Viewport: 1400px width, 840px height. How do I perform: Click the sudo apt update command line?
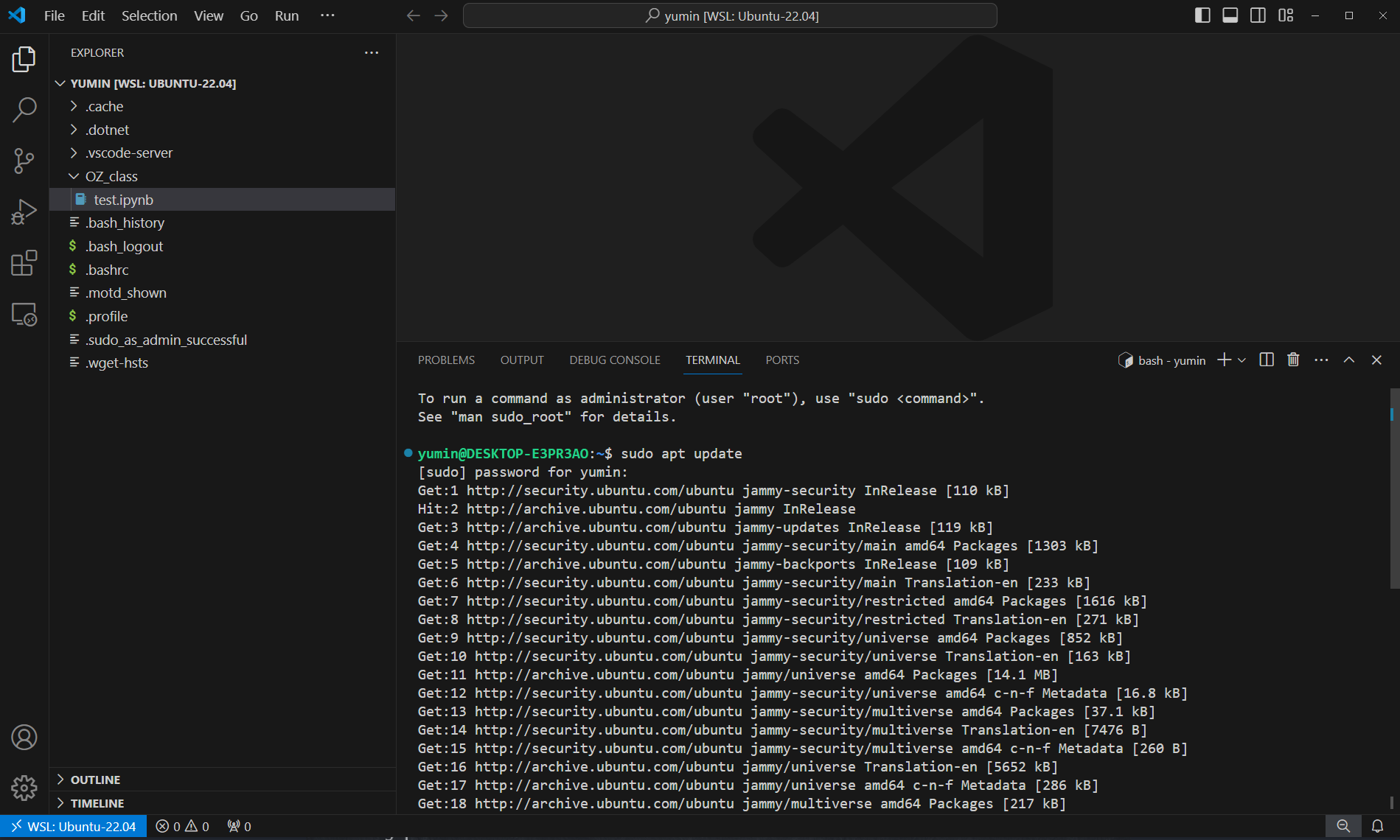[x=681, y=453]
